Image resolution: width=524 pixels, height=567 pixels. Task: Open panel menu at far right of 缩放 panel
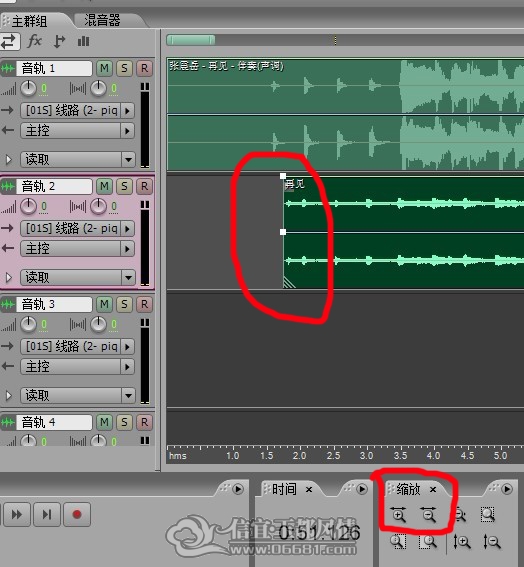pos(507,489)
